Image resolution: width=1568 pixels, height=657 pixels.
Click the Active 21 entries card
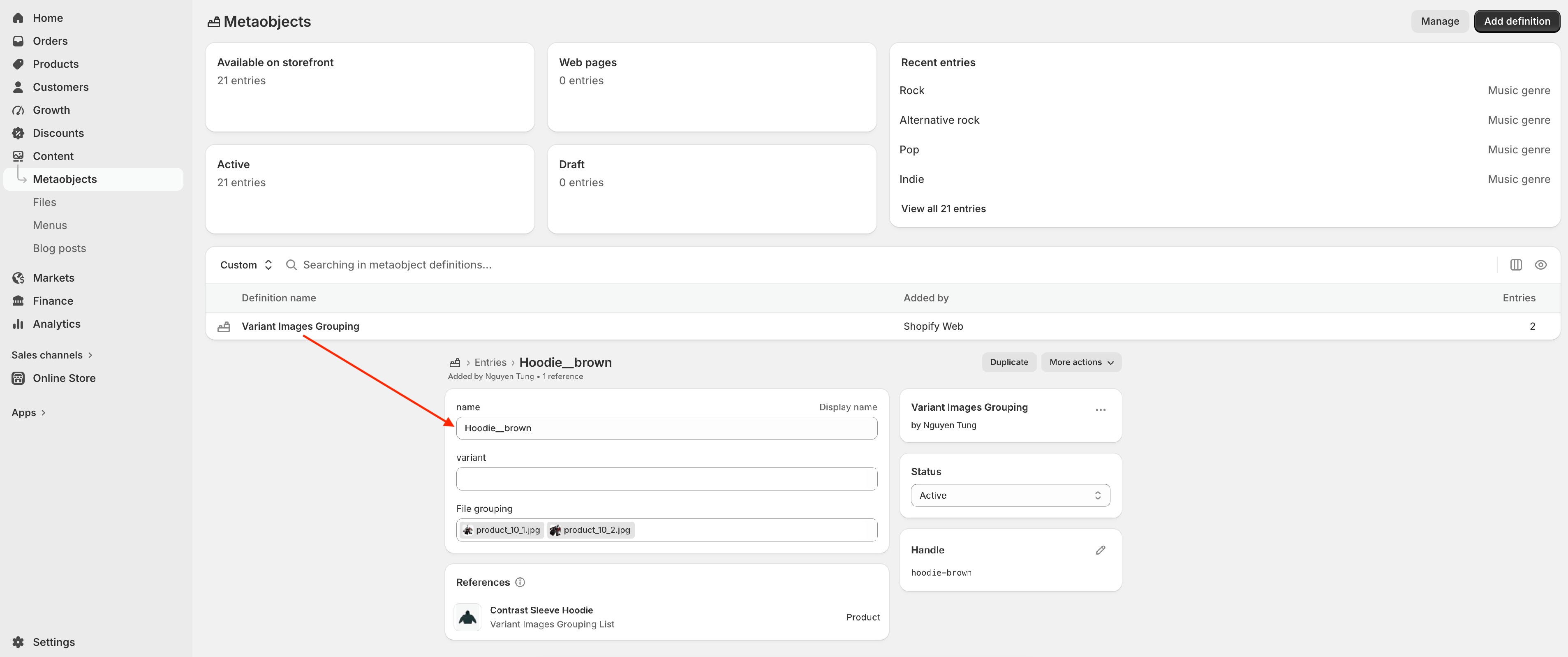tap(370, 189)
